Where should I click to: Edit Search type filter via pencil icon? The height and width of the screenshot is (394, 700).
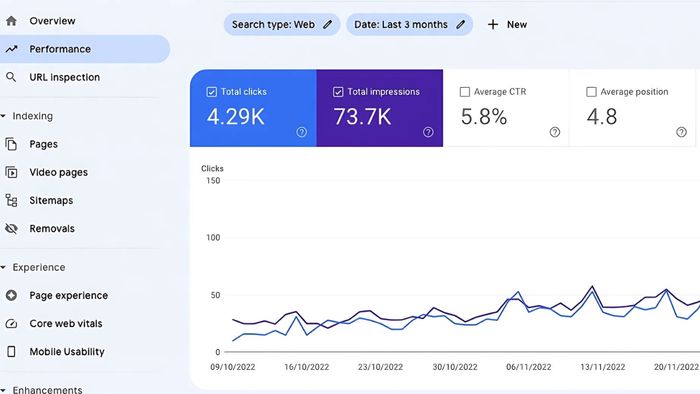click(328, 25)
